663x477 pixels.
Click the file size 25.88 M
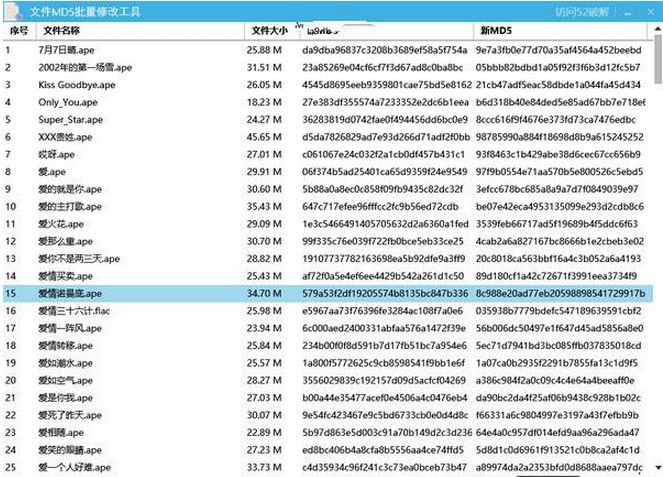click(x=264, y=50)
